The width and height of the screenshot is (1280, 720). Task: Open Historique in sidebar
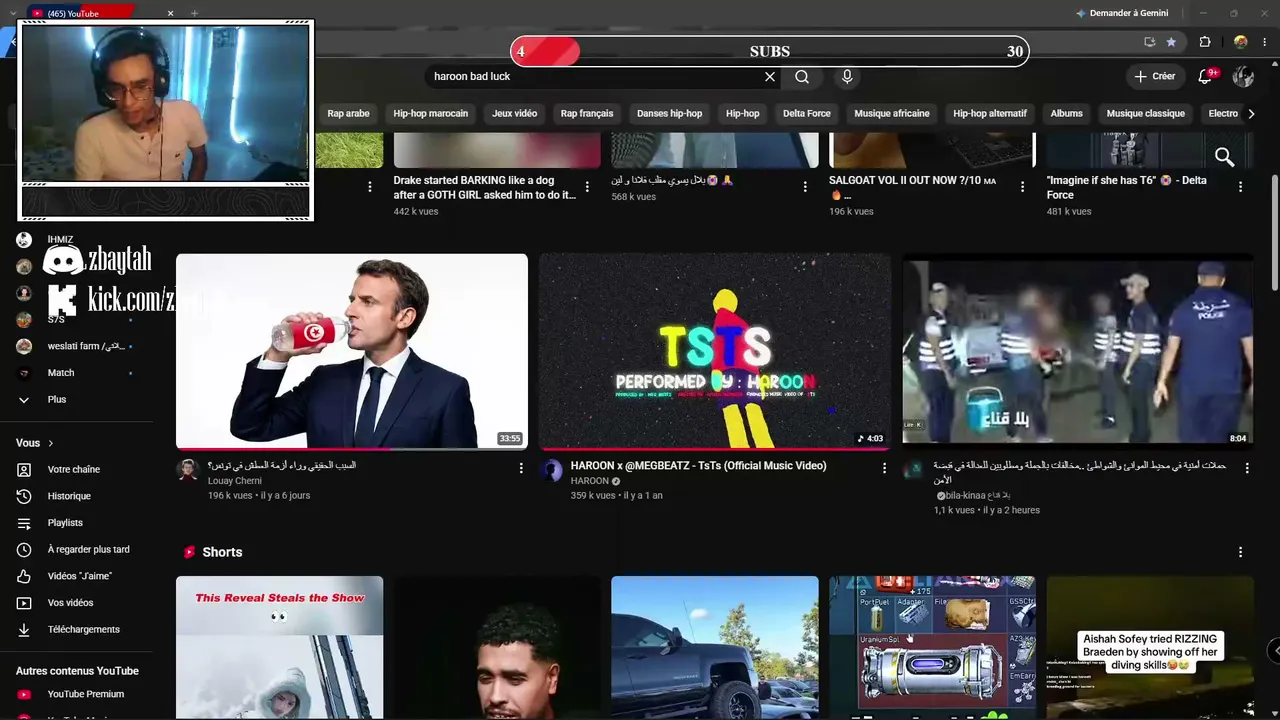69,496
